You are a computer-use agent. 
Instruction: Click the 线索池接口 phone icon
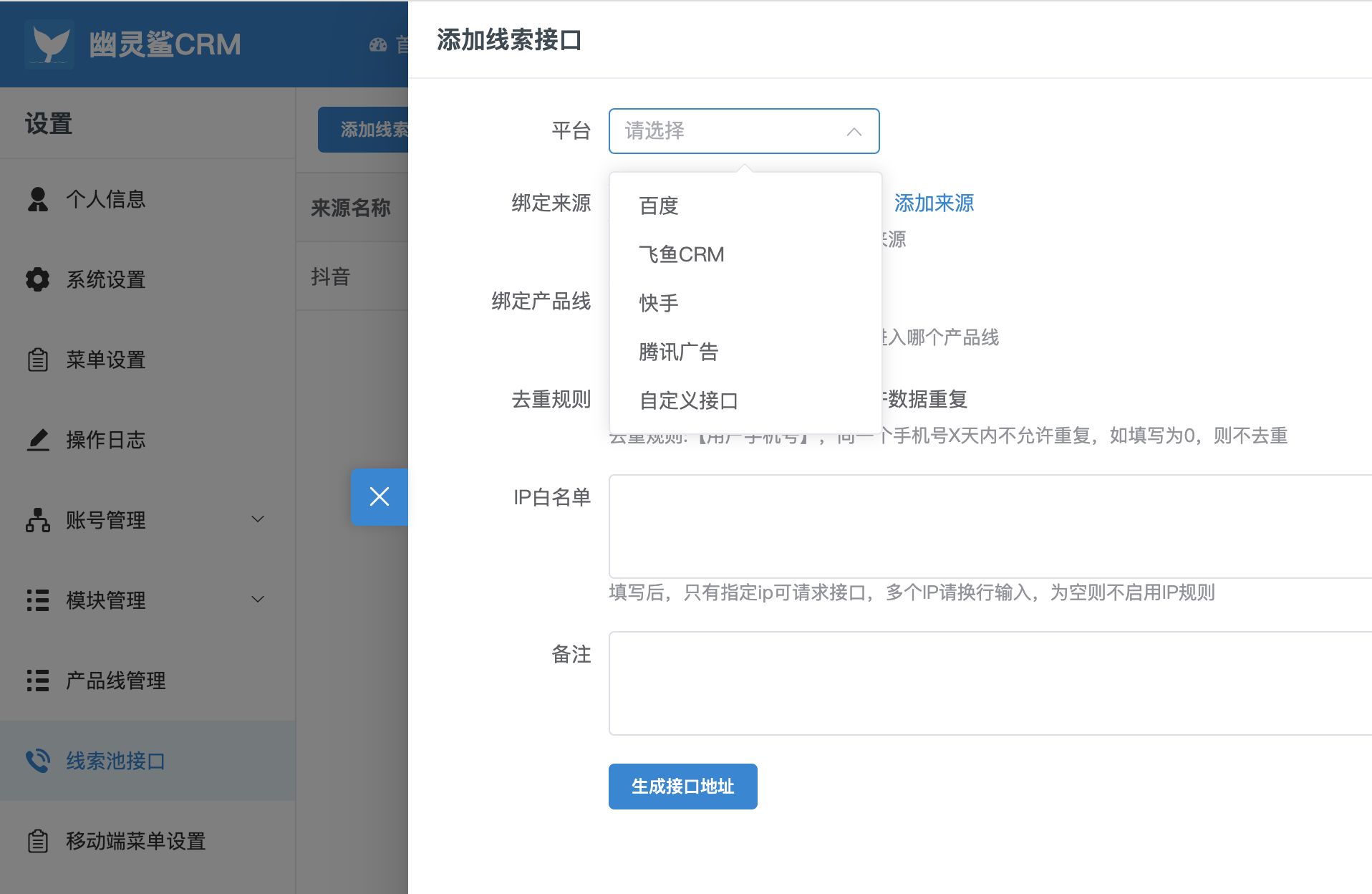pyautogui.click(x=37, y=761)
